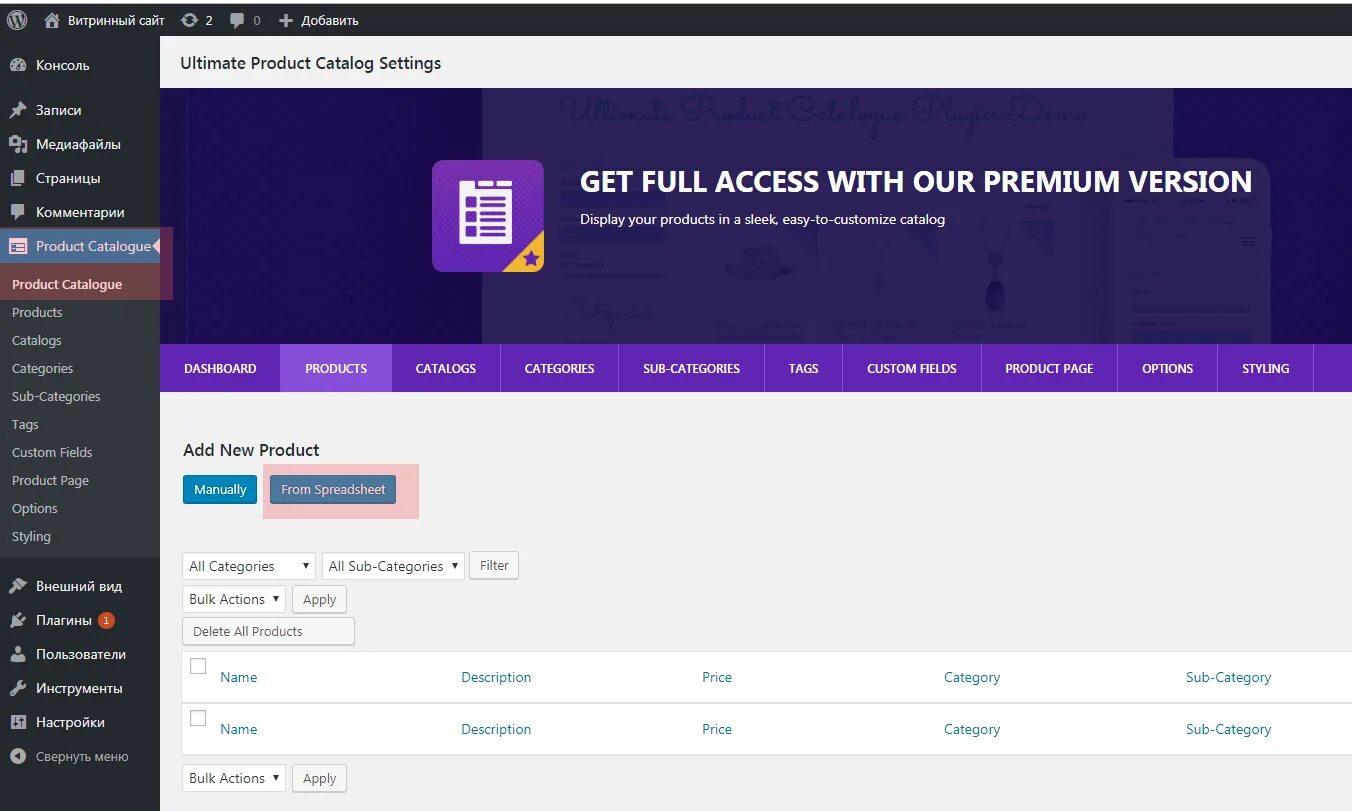The image size is (1352, 811).
Task: Click the Настройки settings icon
Action: point(18,722)
